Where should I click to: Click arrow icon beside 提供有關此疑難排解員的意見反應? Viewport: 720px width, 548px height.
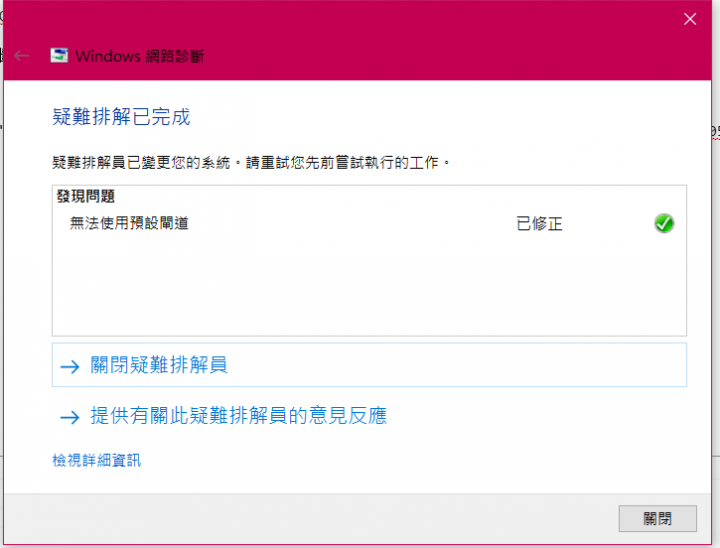pos(70,417)
